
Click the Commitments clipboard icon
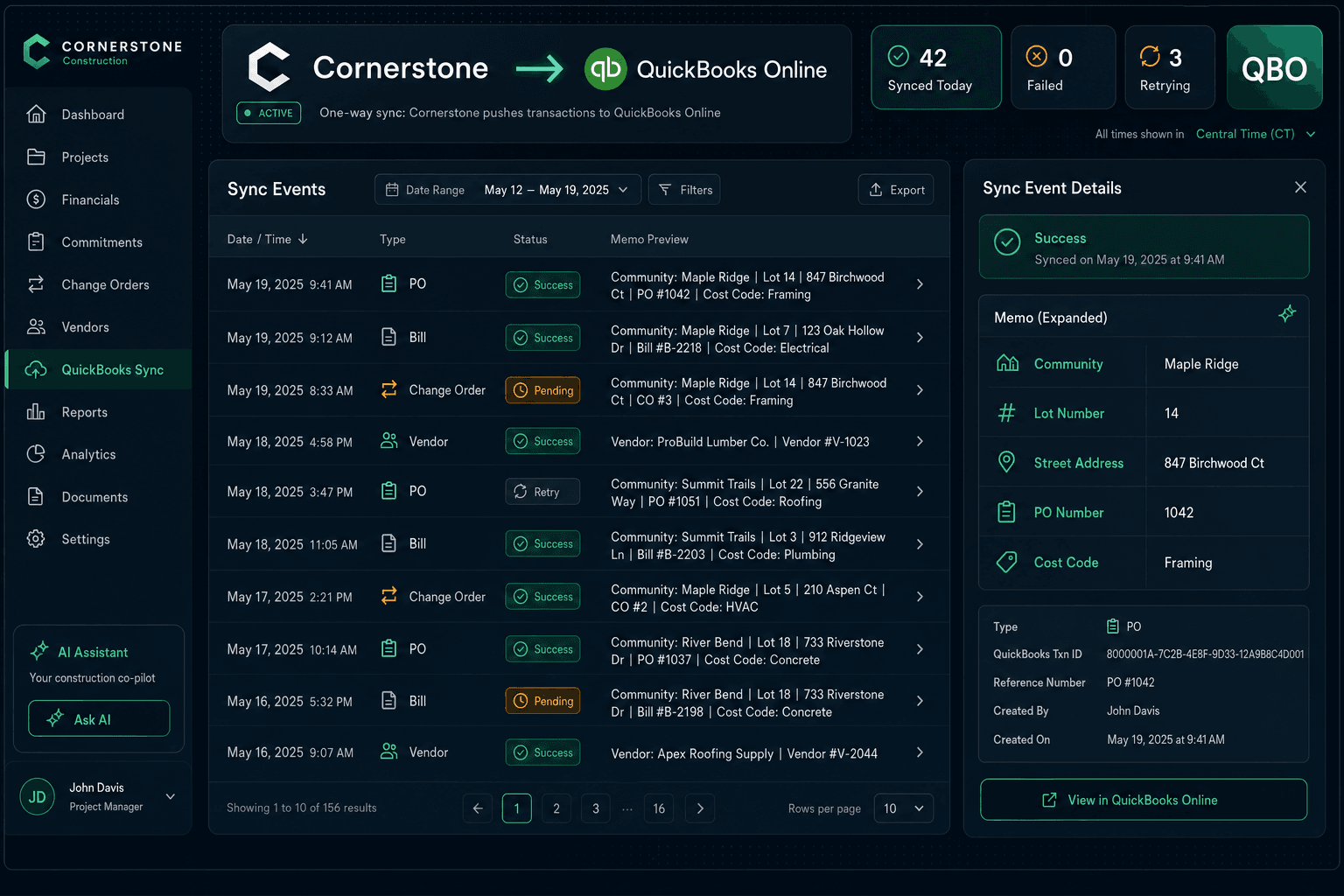(x=36, y=241)
